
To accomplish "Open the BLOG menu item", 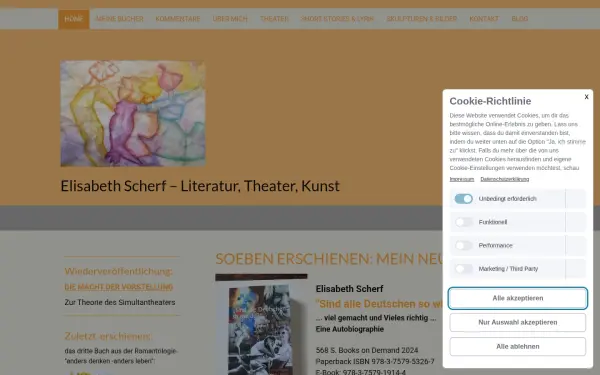I will tap(520, 19).
